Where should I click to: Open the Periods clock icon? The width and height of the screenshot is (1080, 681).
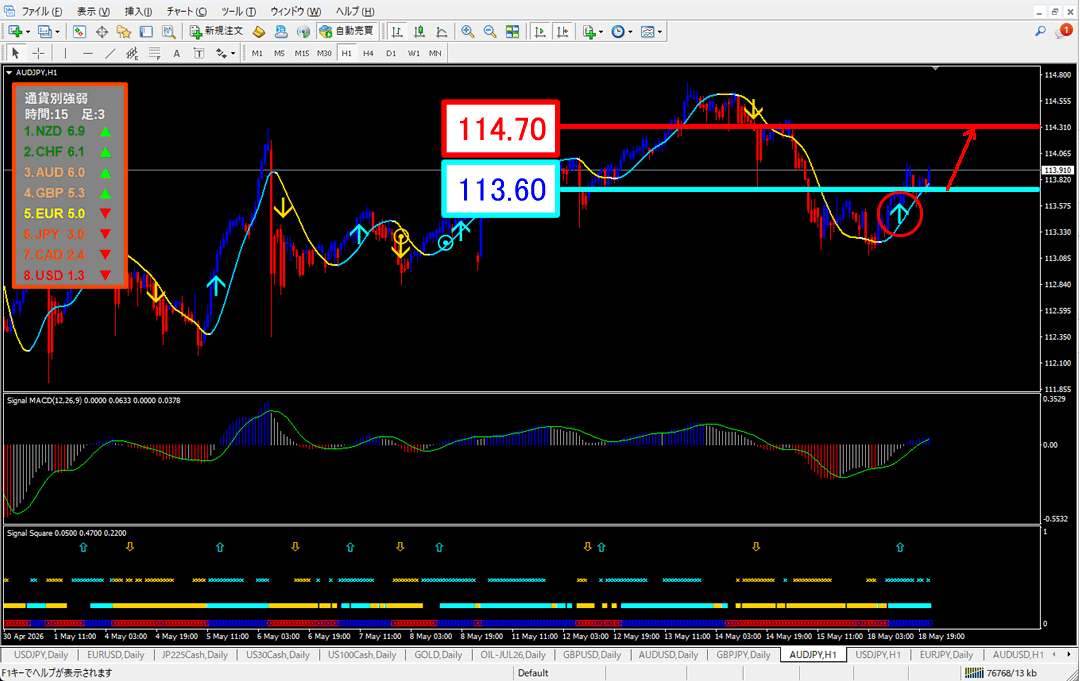click(x=618, y=32)
